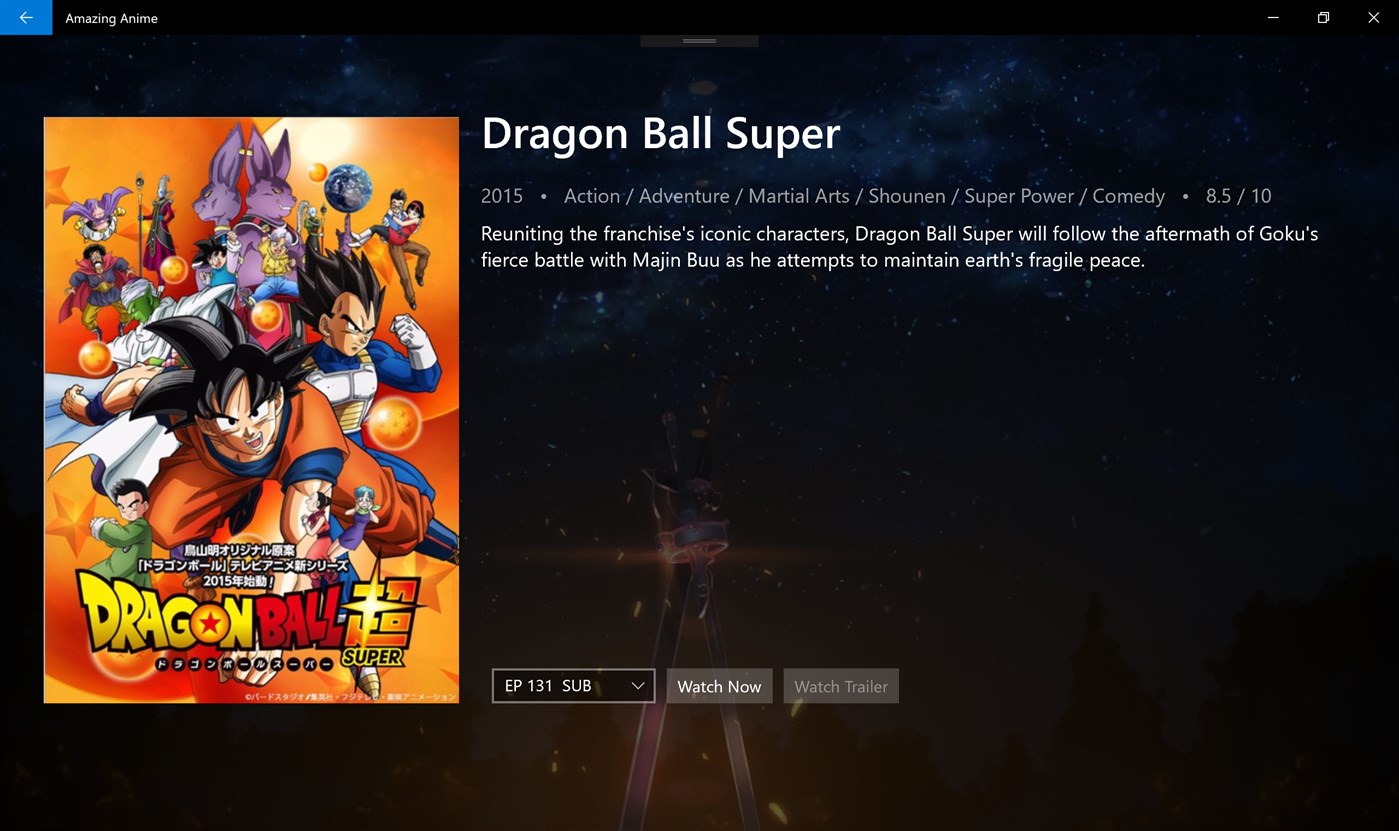Click the Watch Trailer button

[x=841, y=686]
